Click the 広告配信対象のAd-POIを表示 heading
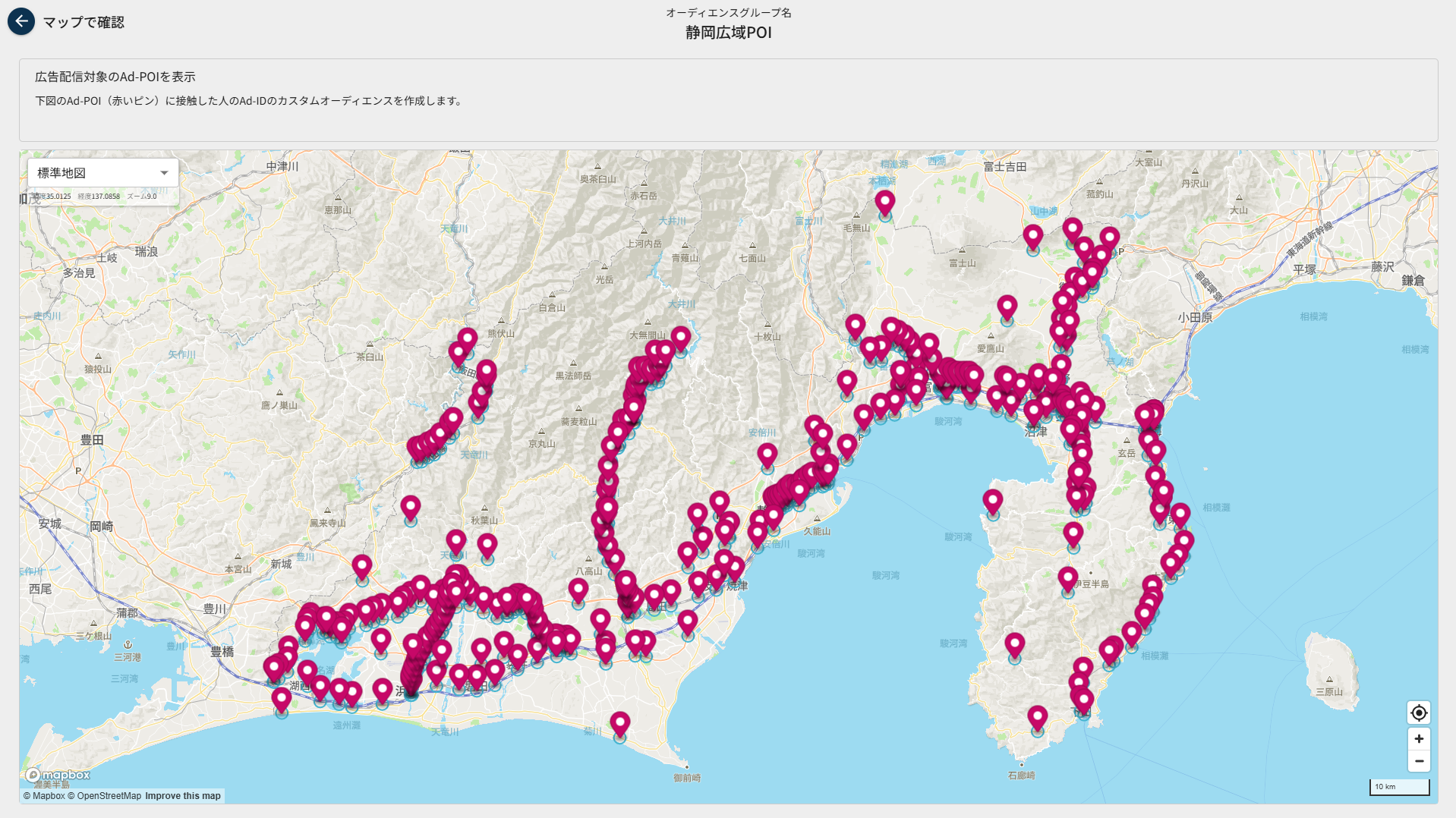Image resolution: width=1456 pixels, height=818 pixels. tap(115, 77)
